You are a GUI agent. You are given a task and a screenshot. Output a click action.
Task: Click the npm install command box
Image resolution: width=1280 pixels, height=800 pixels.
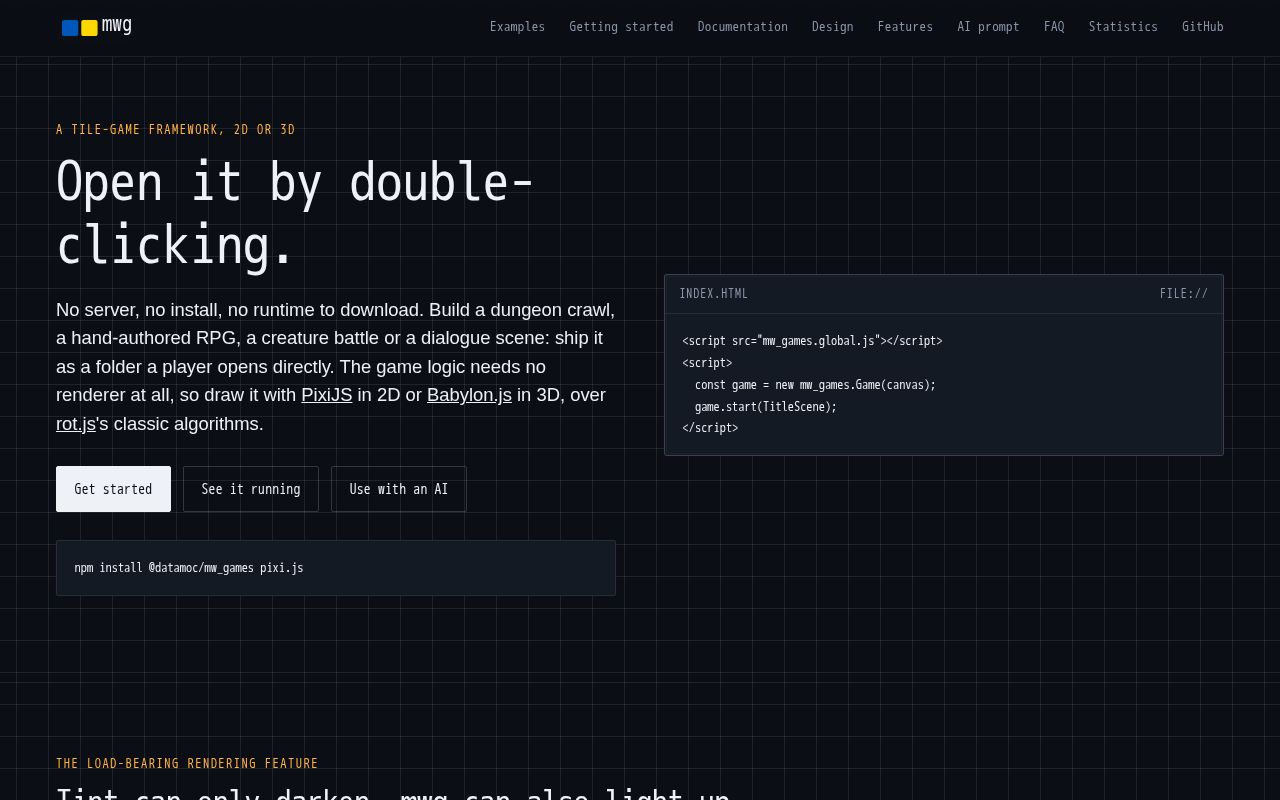pyautogui.click(x=336, y=568)
